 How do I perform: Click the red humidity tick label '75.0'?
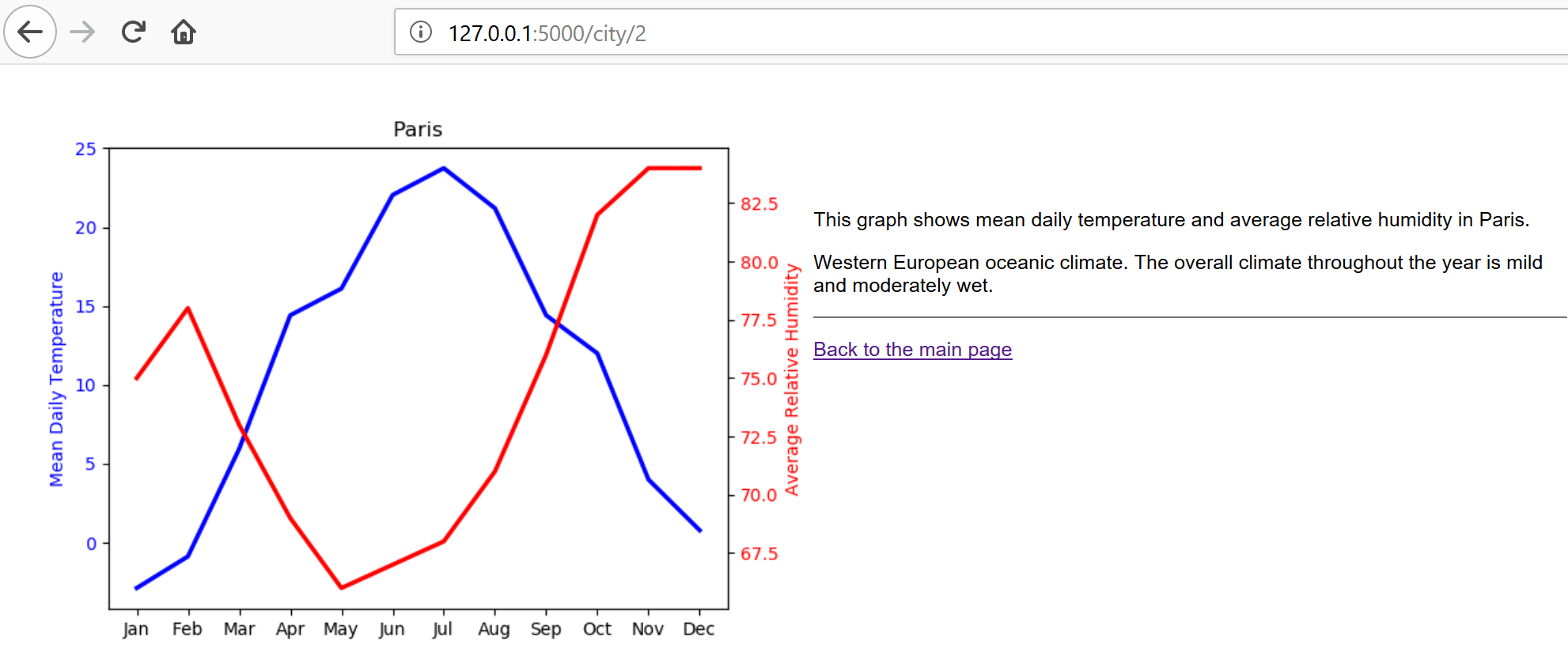(x=759, y=379)
